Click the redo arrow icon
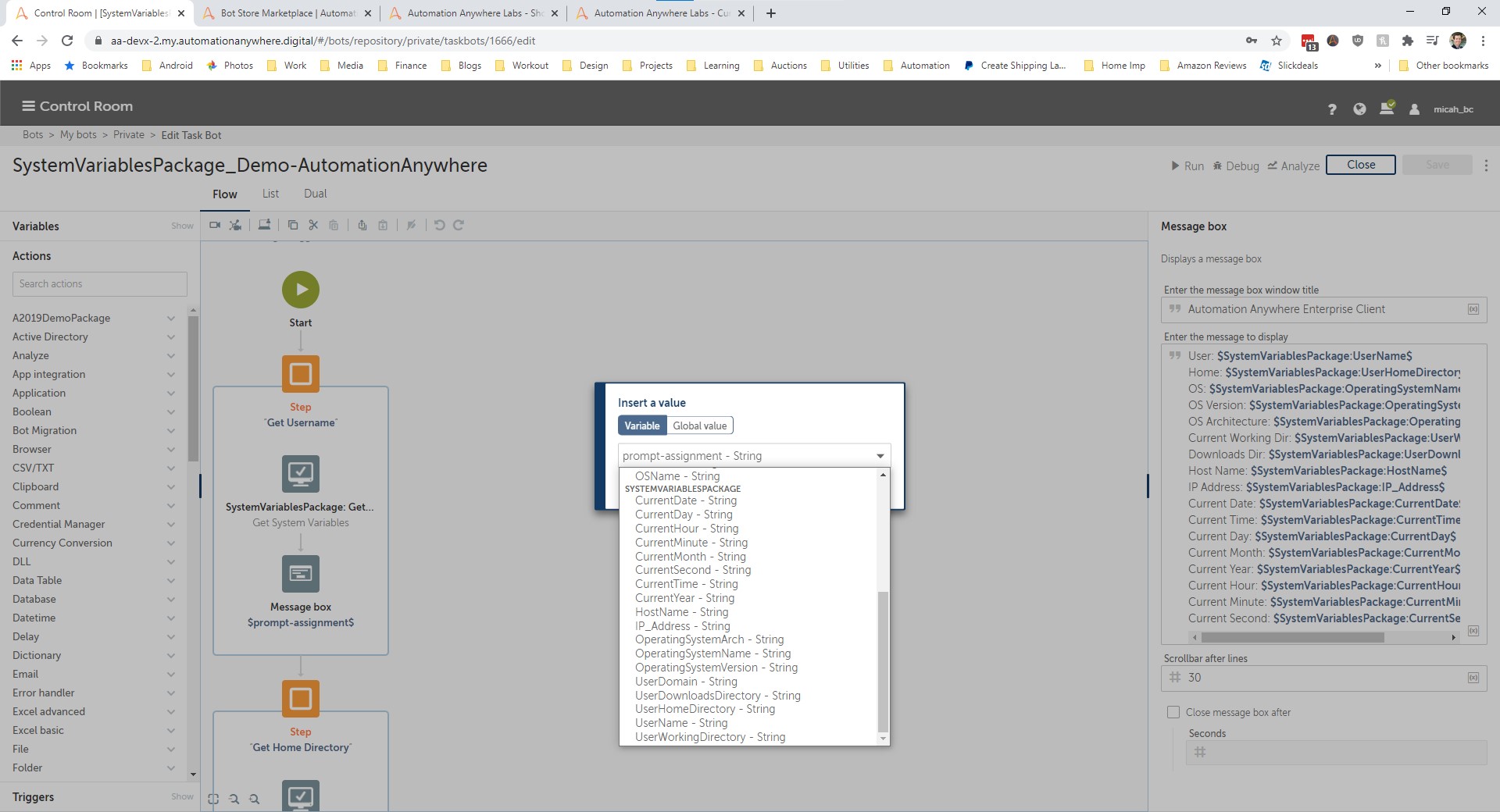The image size is (1500, 812). [459, 225]
